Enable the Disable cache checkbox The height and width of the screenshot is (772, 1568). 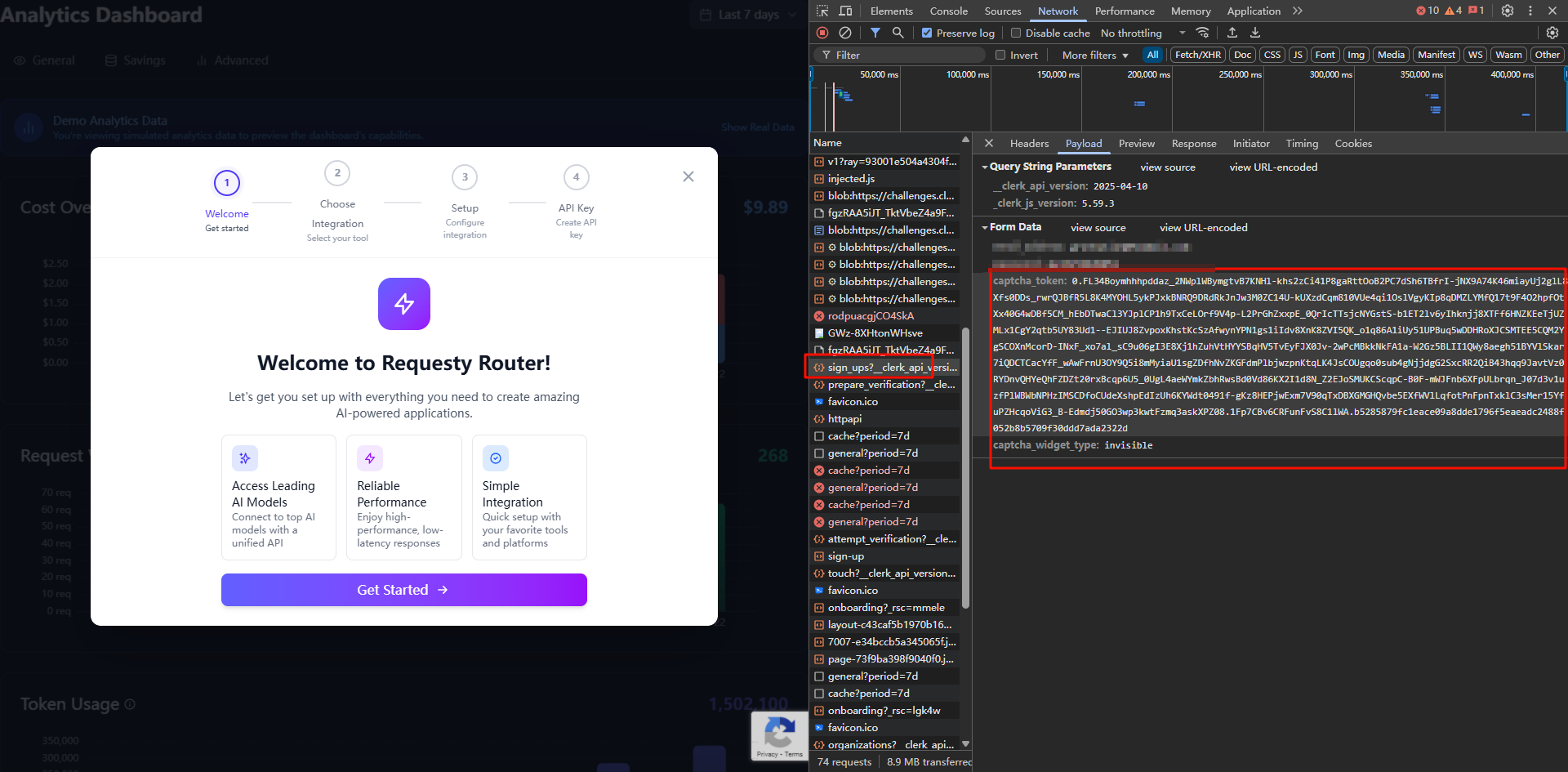[x=1016, y=33]
